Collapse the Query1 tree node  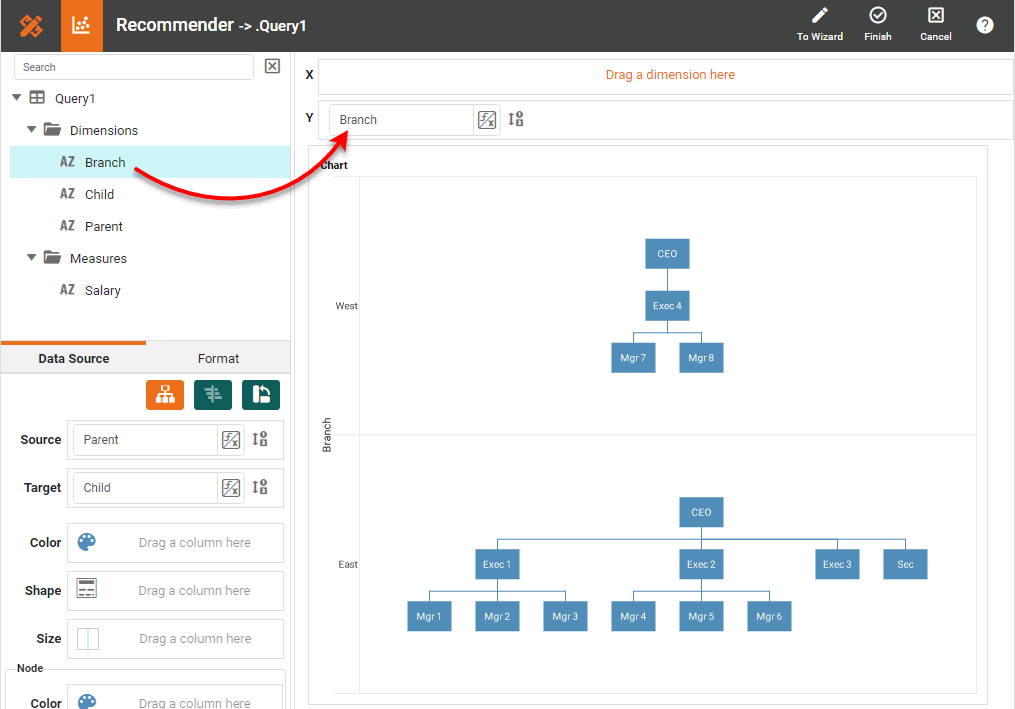[16, 98]
